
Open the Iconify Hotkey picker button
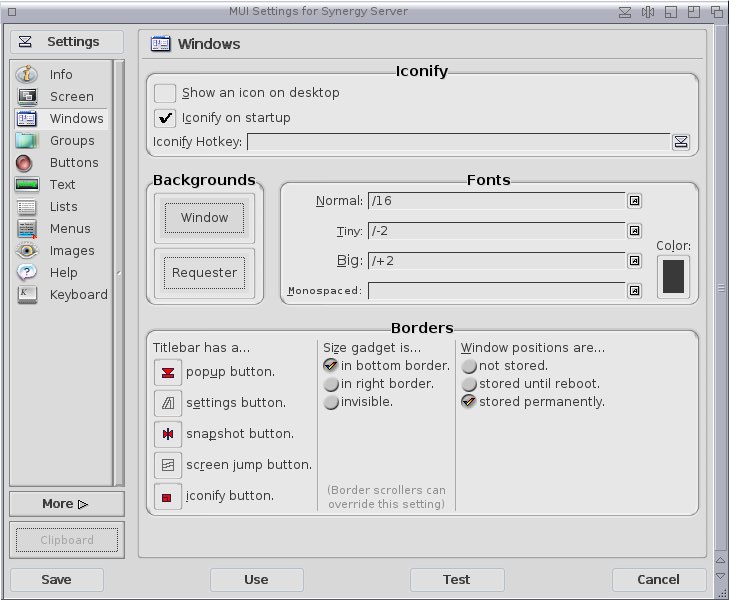pos(681,142)
